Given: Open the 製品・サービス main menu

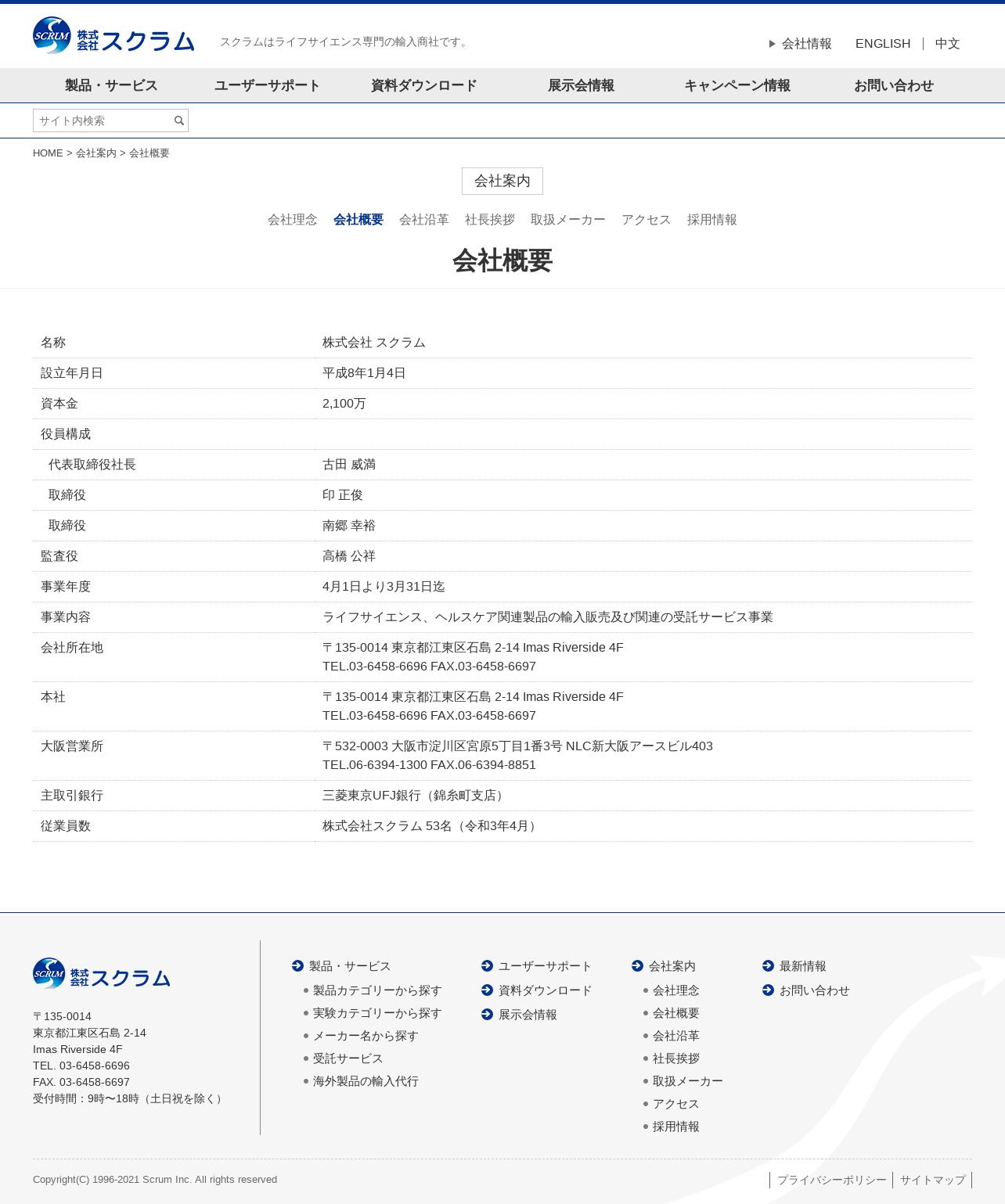Looking at the screenshot, I should tap(111, 86).
